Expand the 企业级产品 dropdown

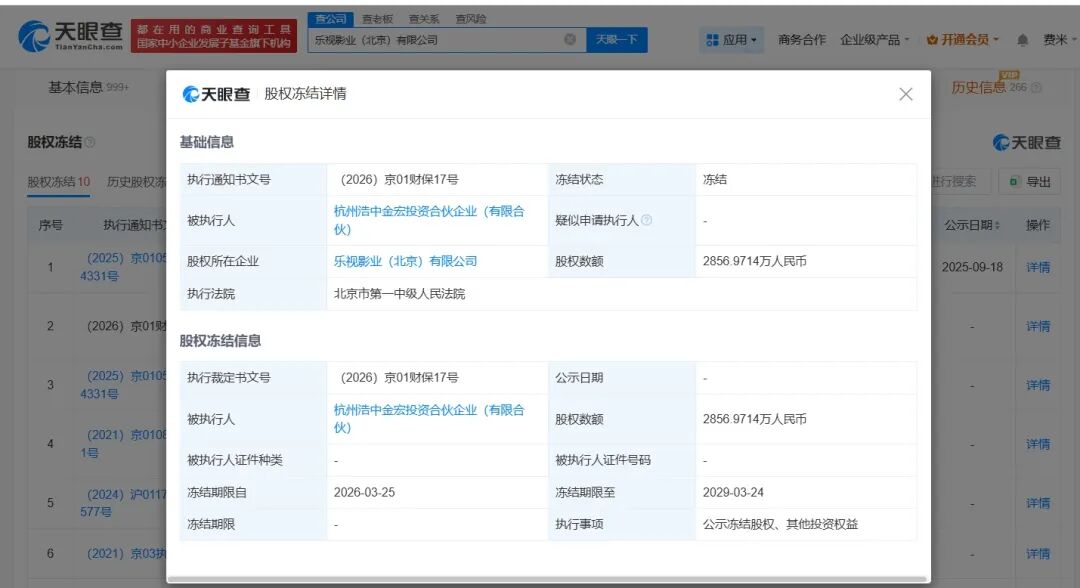tap(875, 40)
